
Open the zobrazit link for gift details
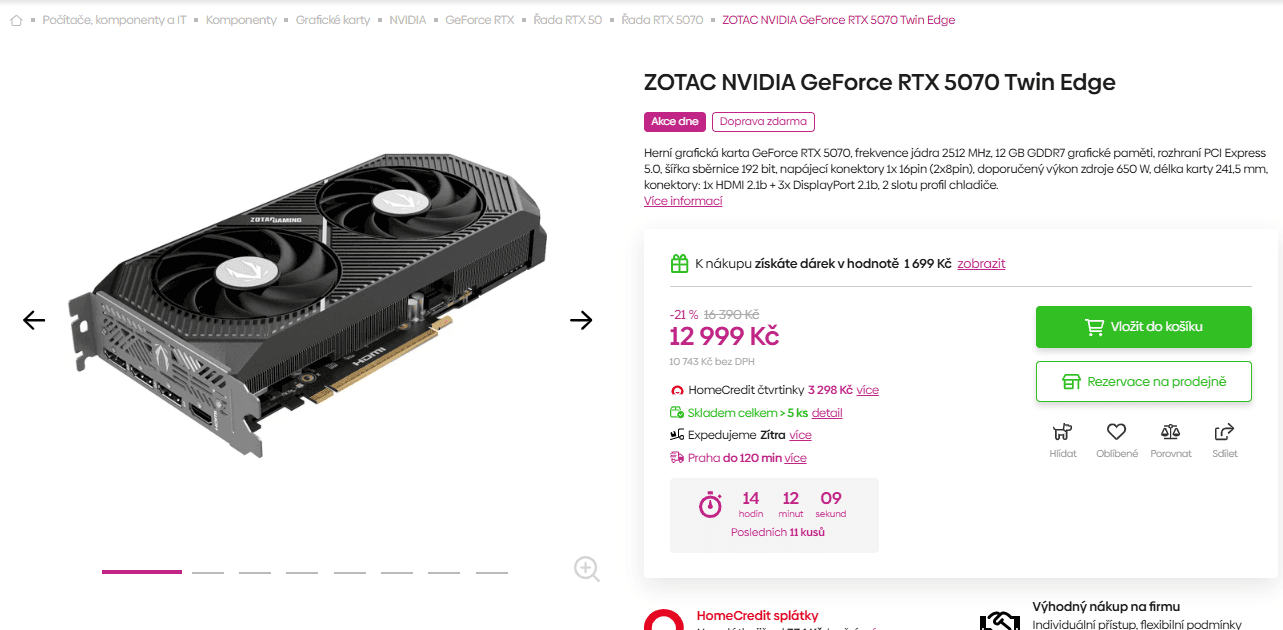980,263
